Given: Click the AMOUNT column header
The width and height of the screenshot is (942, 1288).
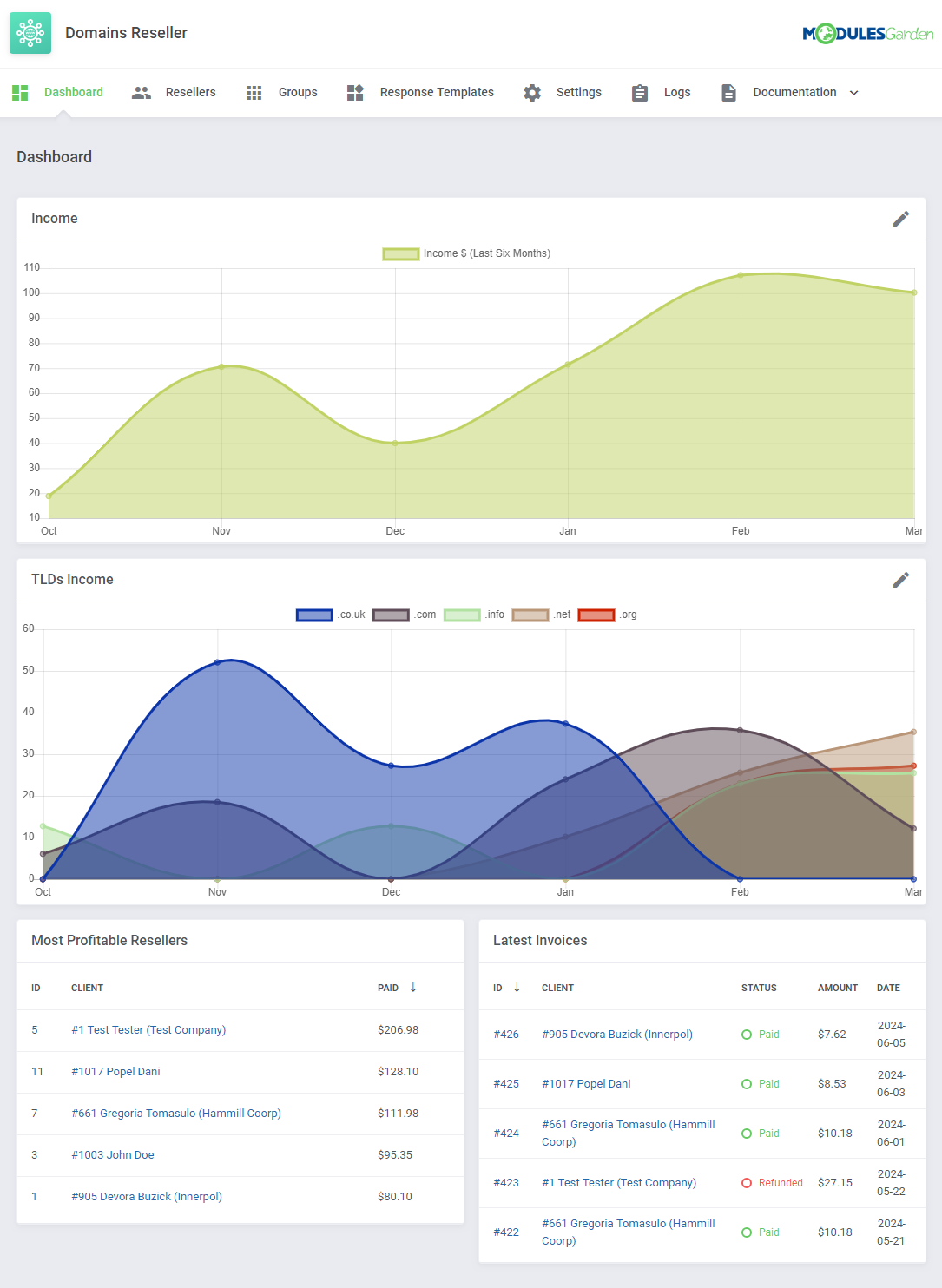Looking at the screenshot, I should (x=838, y=988).
